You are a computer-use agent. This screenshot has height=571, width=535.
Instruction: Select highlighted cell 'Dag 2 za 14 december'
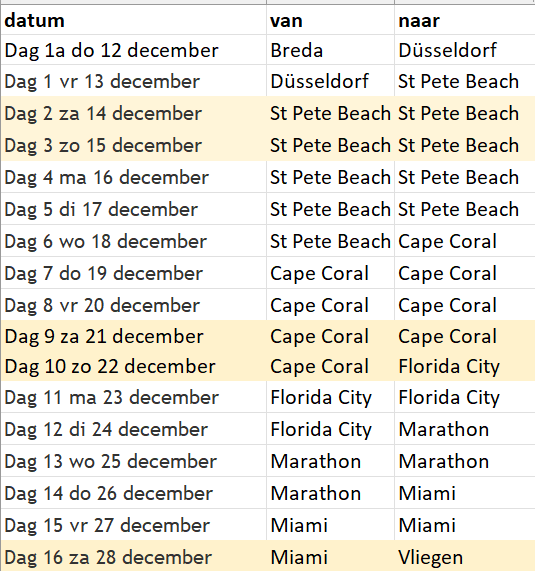[133, 113]
